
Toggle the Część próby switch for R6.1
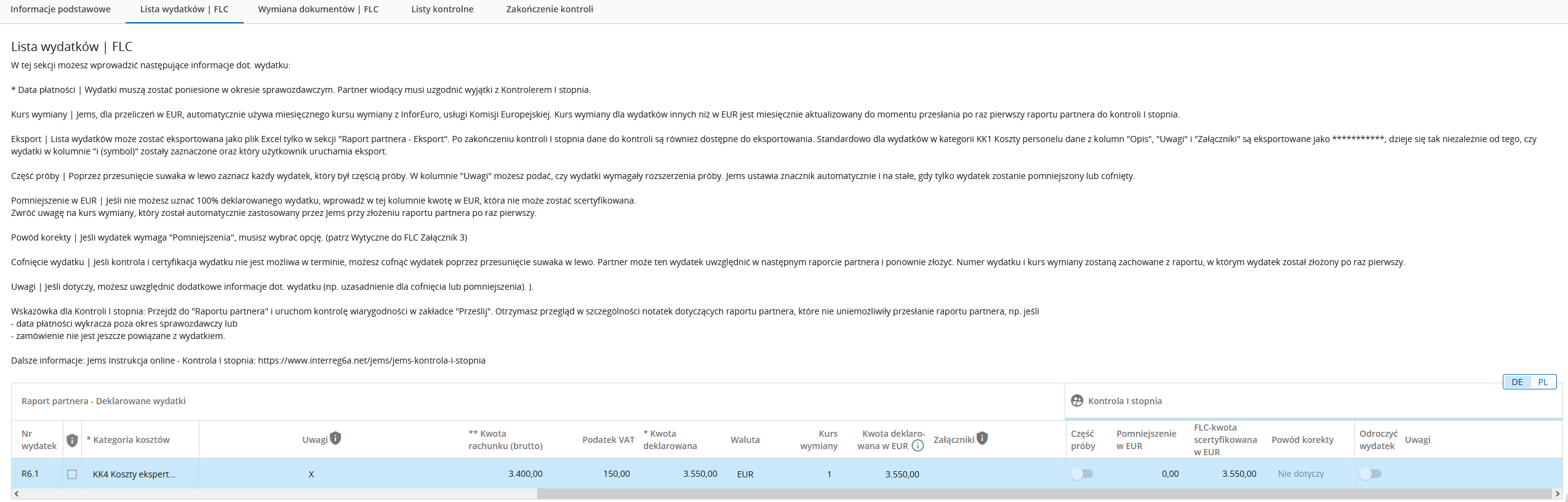pos(1082,474)
